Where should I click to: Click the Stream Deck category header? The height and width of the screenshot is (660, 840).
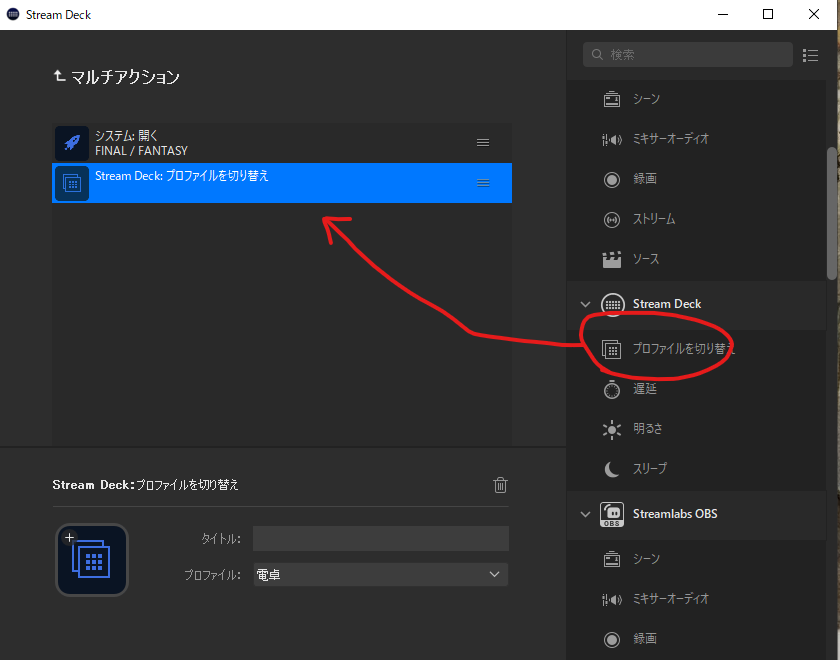pyautogui.click(x=696, y=304)
